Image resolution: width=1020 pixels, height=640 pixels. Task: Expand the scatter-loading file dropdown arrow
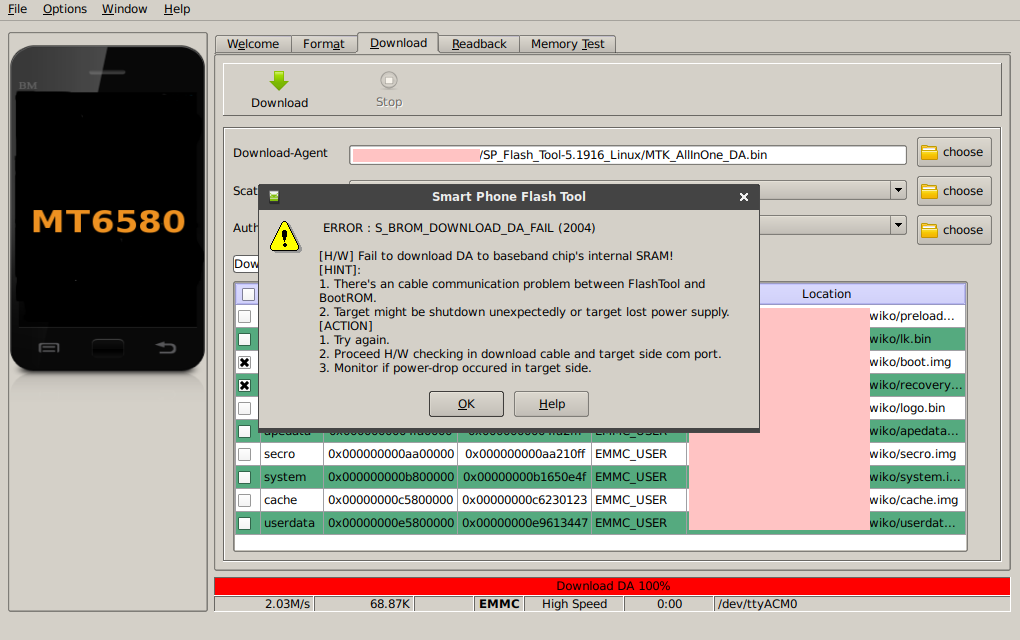point(898,190)
